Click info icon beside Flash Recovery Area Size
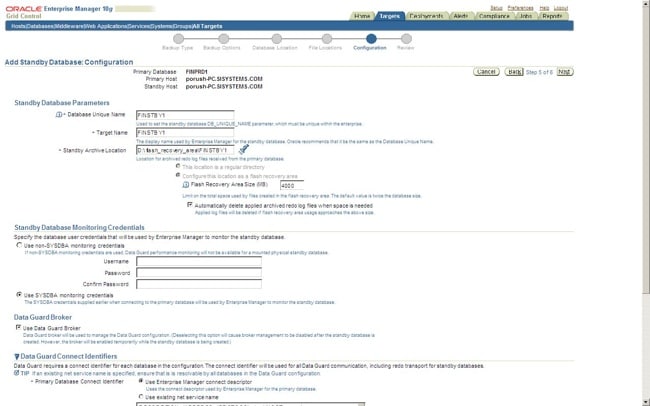 click(x=186, y=185)
